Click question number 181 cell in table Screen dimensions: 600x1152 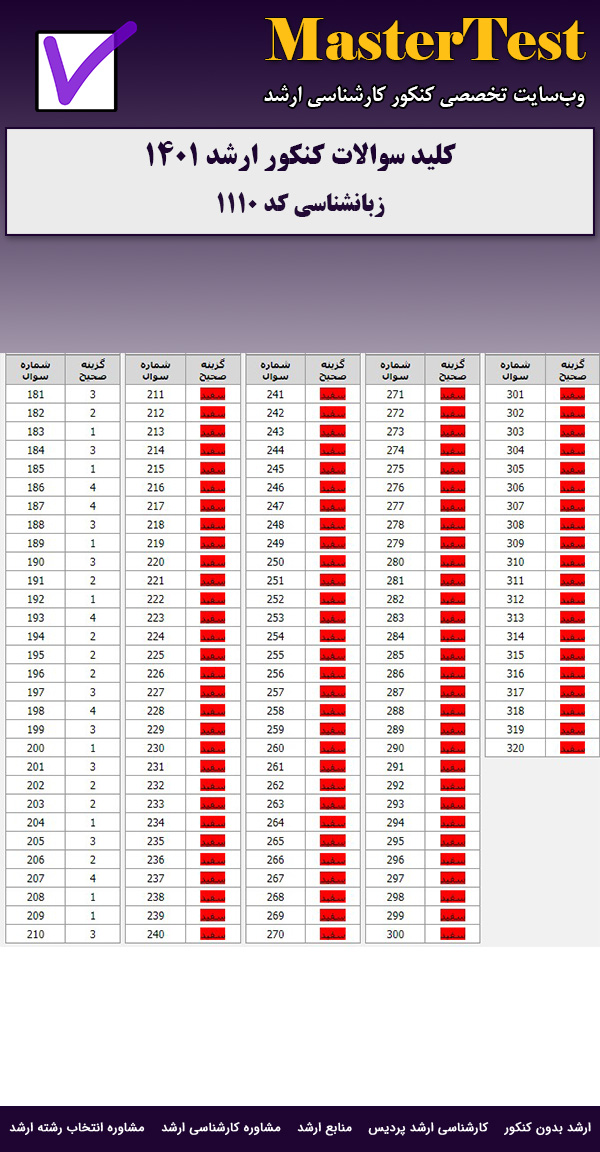pos(36,394)
